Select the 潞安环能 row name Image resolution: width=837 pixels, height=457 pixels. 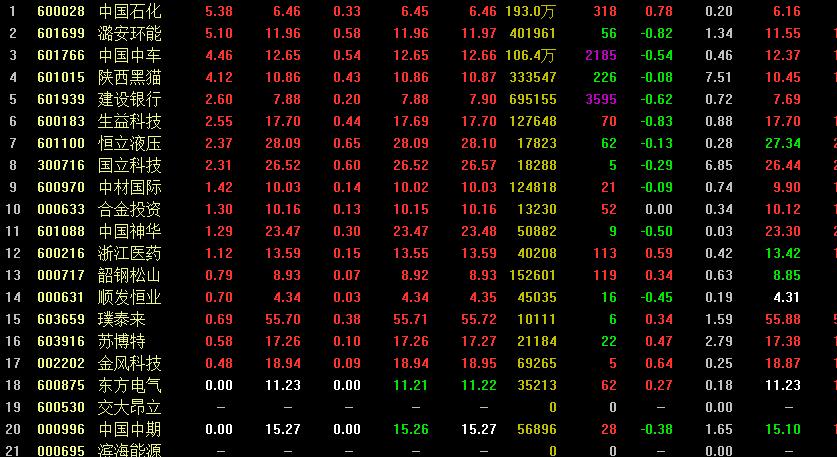(129, 33)
